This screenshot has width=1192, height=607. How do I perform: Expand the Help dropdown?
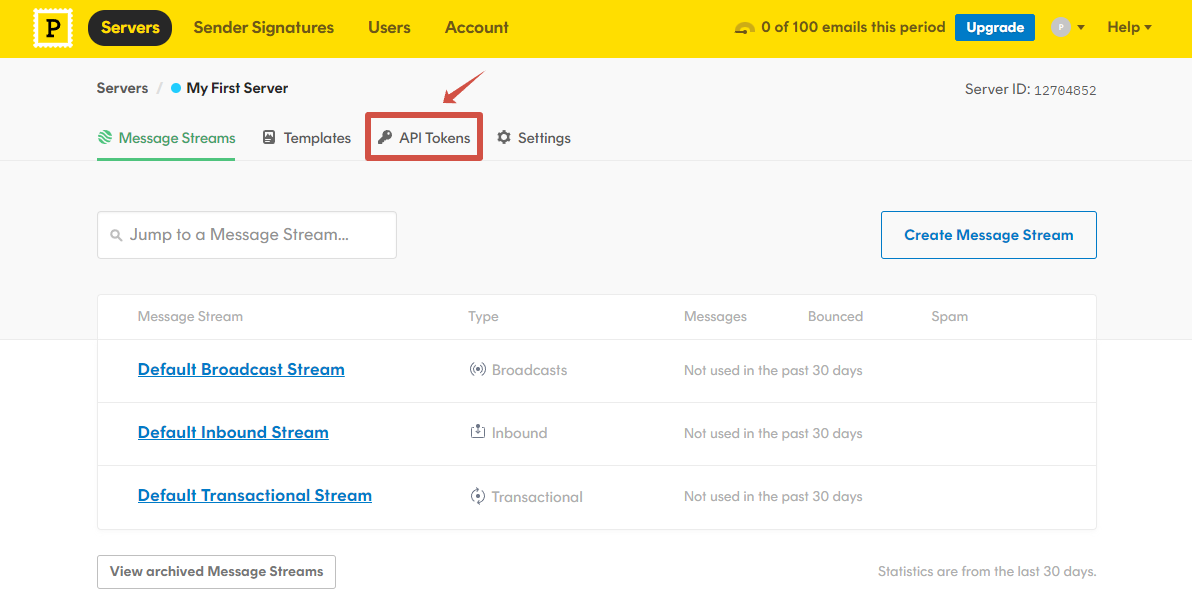(1129, 28)
